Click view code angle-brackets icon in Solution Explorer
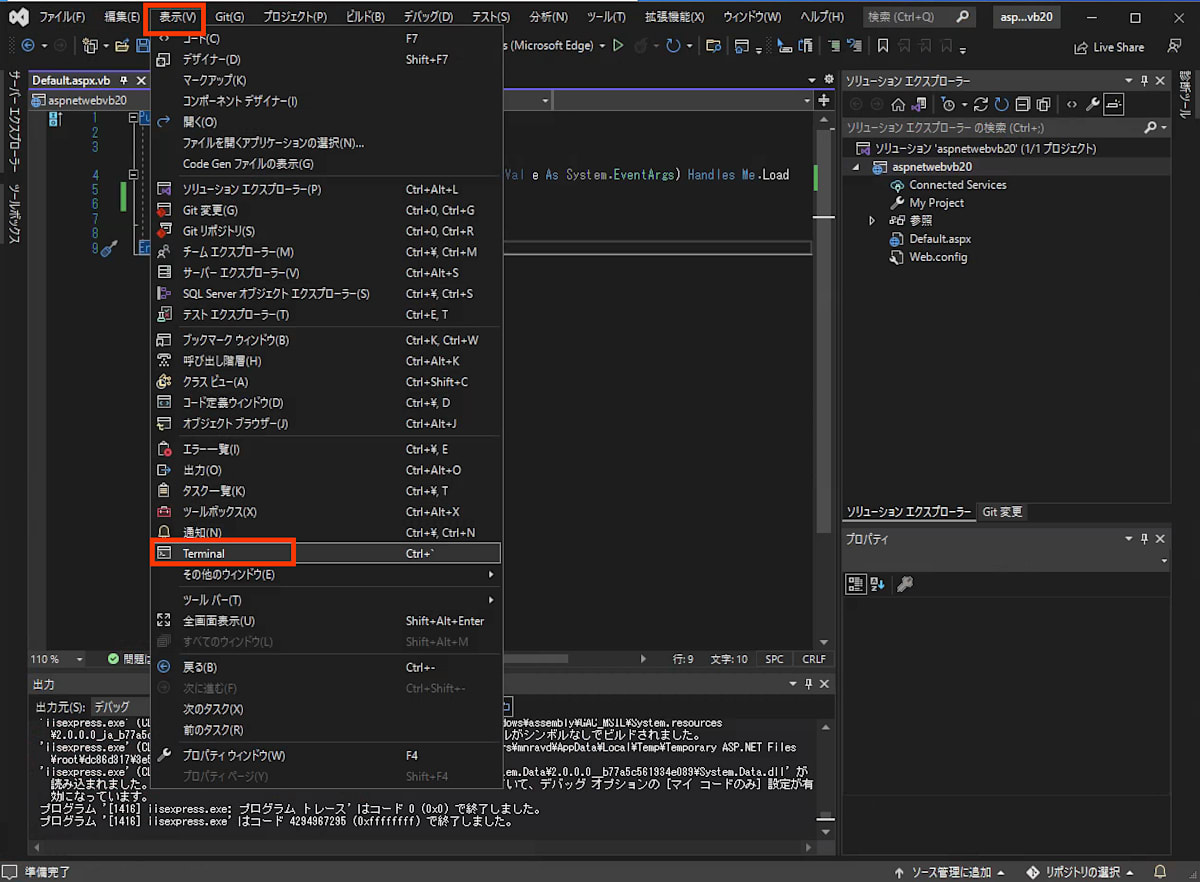This screenshot has height=882, width=1200. (x=1071, y=104)
